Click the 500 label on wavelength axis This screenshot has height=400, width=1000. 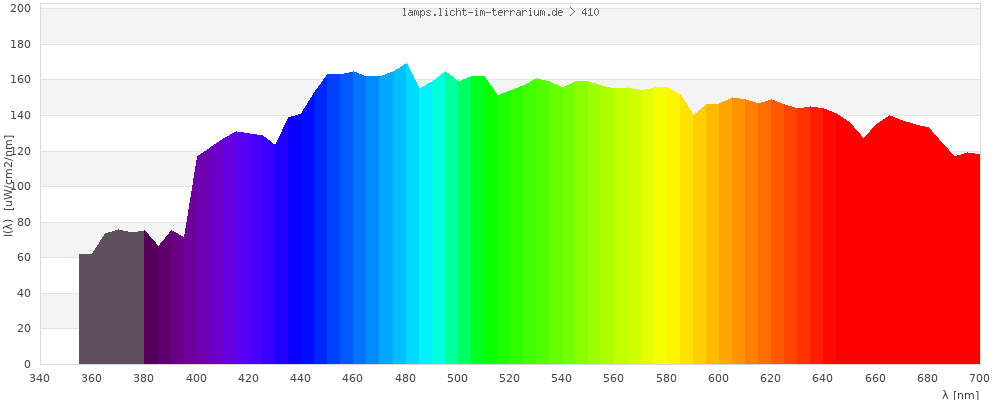[x=457, y=378]
